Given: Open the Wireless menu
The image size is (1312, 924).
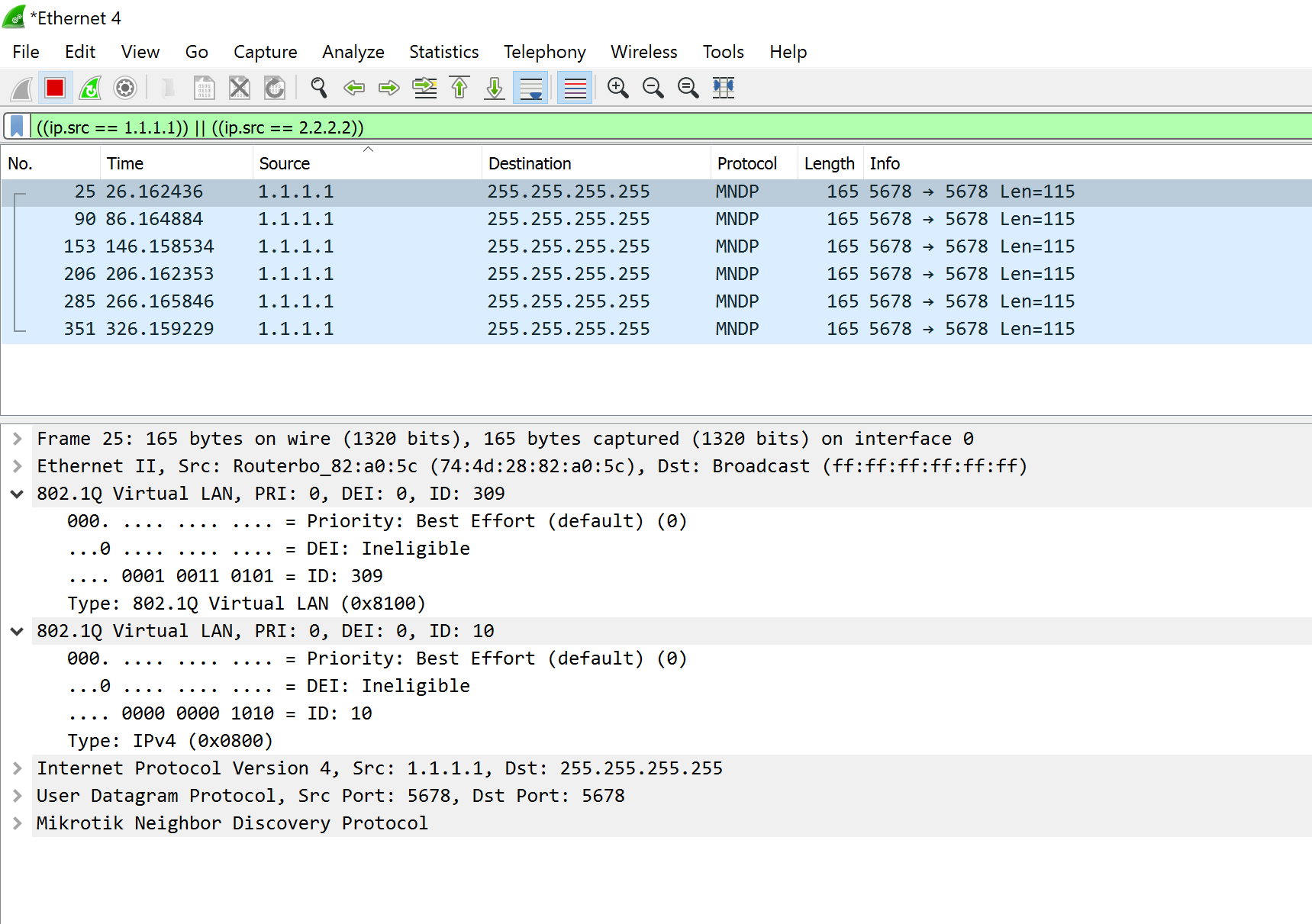Looking at the screenshot, I should (x=644, y=52).
